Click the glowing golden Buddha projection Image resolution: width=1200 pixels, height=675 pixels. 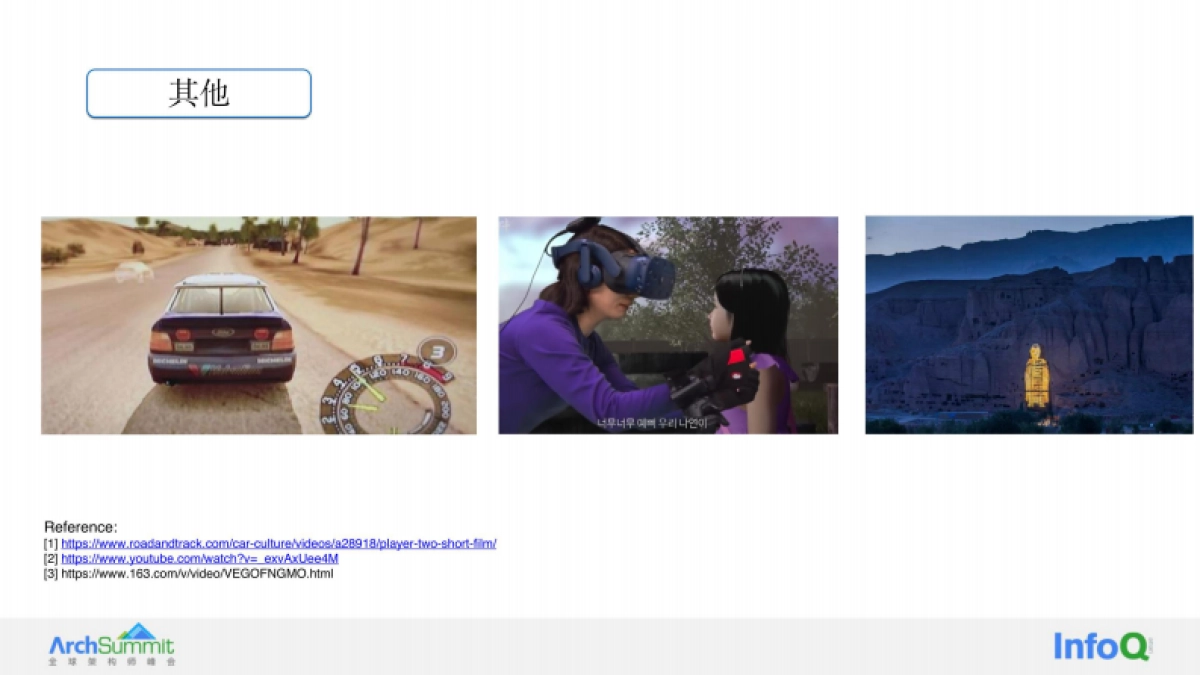click(x=1037, y=377)
